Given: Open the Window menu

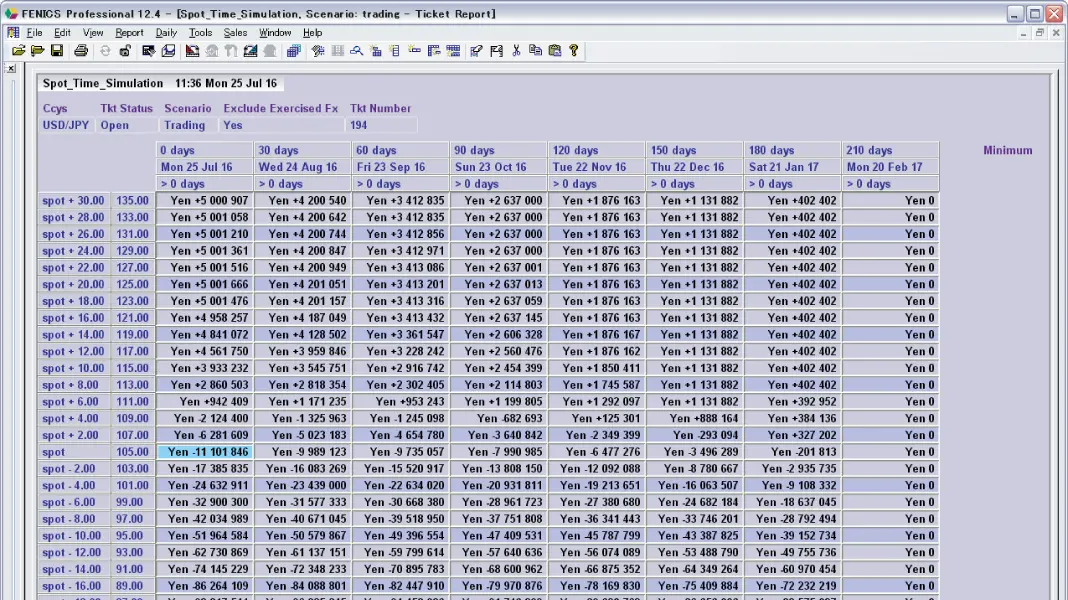Looking at the screenshot, I should 274,33.
